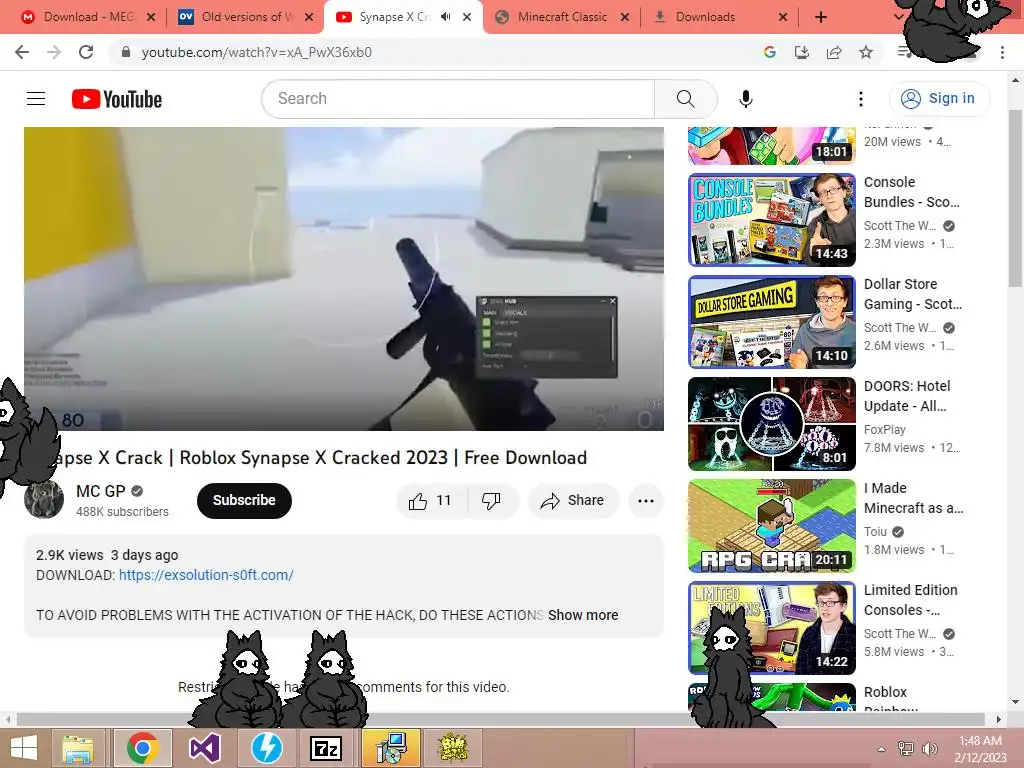Screen dimensions: 1024x768
Task: Open Windows Start button
Action: (x=24, y=748)
